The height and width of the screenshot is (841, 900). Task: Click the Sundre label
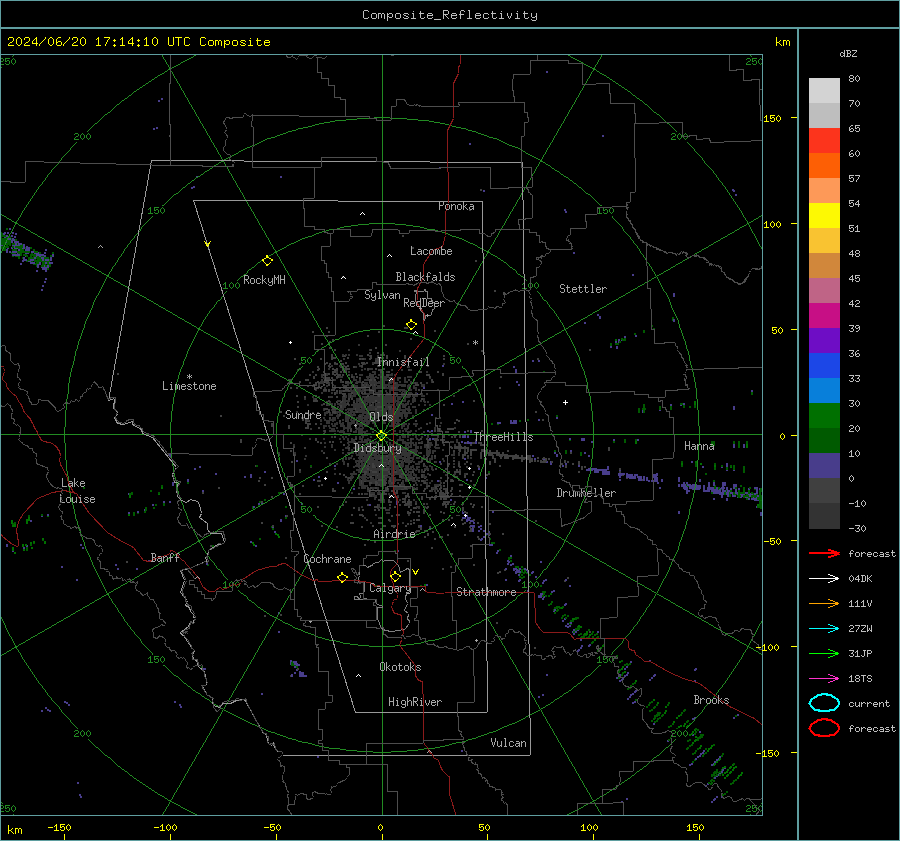(303, 415)
